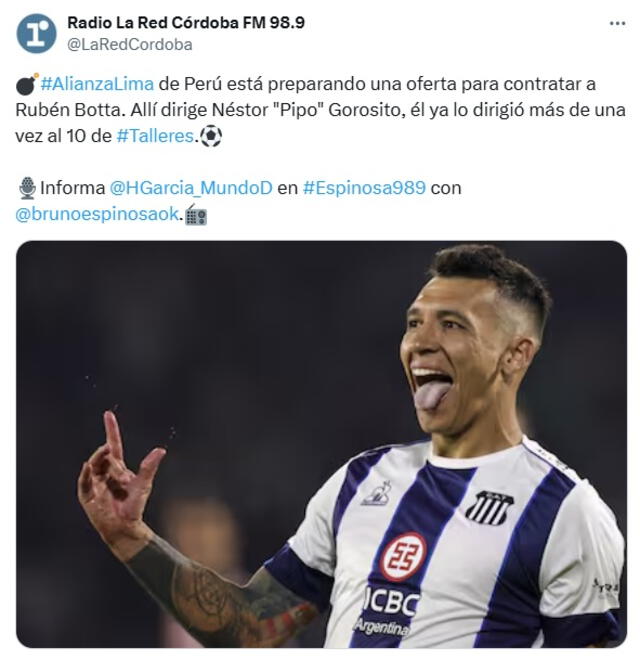Click the tweet text mentioning Rubén Botta
The height and width of the screenshot is (659, 640).
(320, 110)
